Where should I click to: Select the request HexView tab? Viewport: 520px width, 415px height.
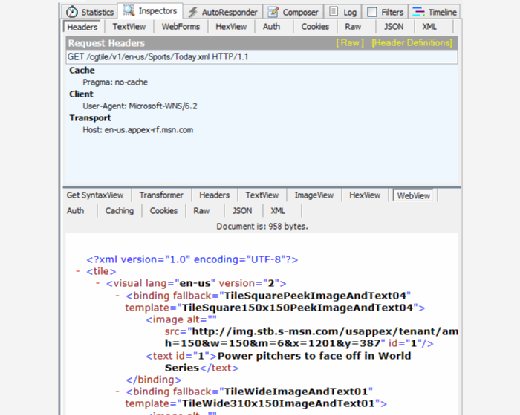[231, 27]
